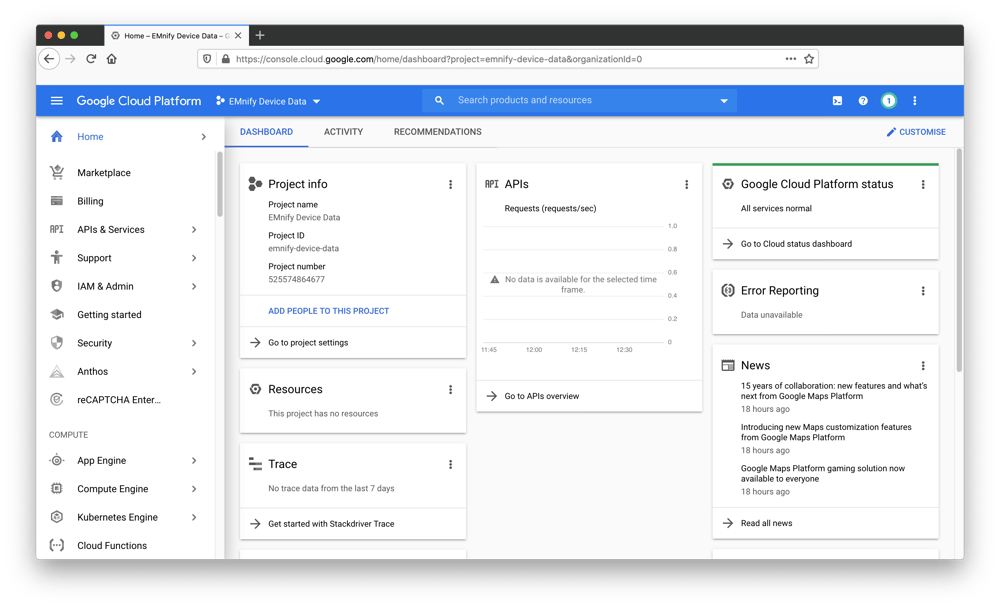Open News card options menu

[x=923, y=365]
